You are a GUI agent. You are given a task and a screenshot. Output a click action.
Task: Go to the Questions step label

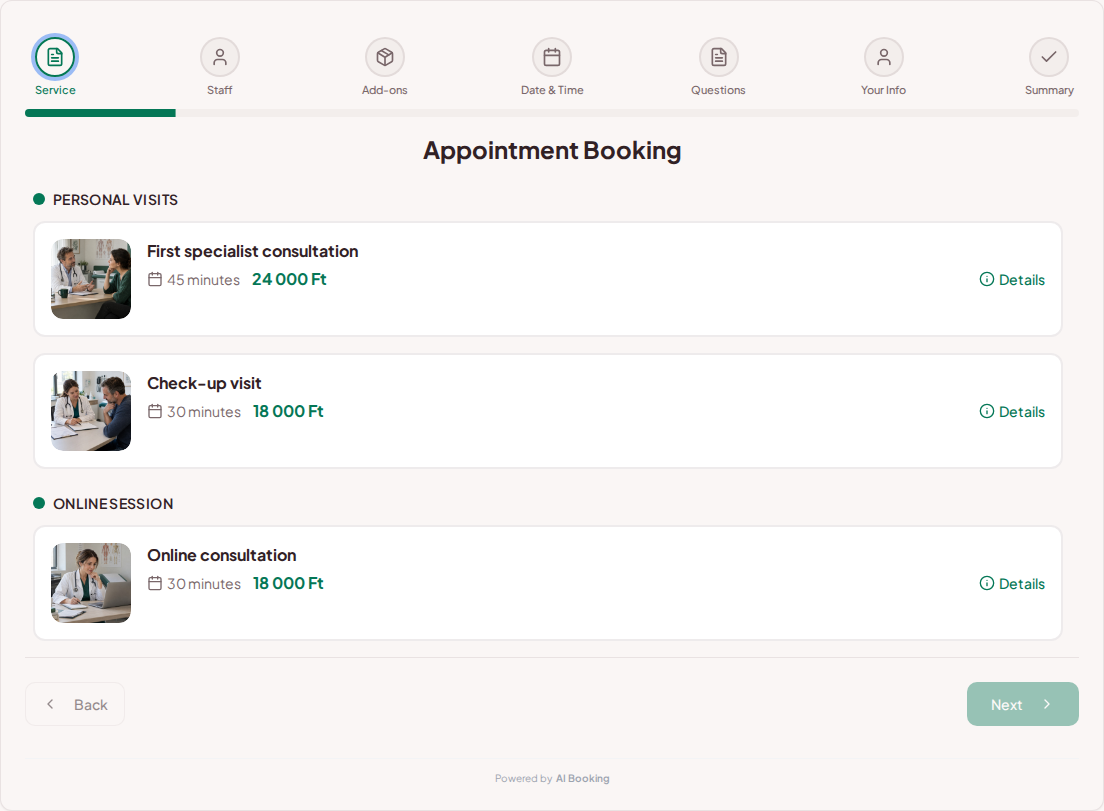tap(718, 90)
